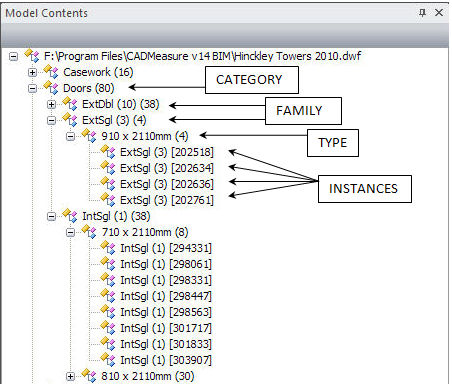Click the IntSgl (1) (38) family icon
Viewport: 452px width, 384px height.
coord(70,215)
